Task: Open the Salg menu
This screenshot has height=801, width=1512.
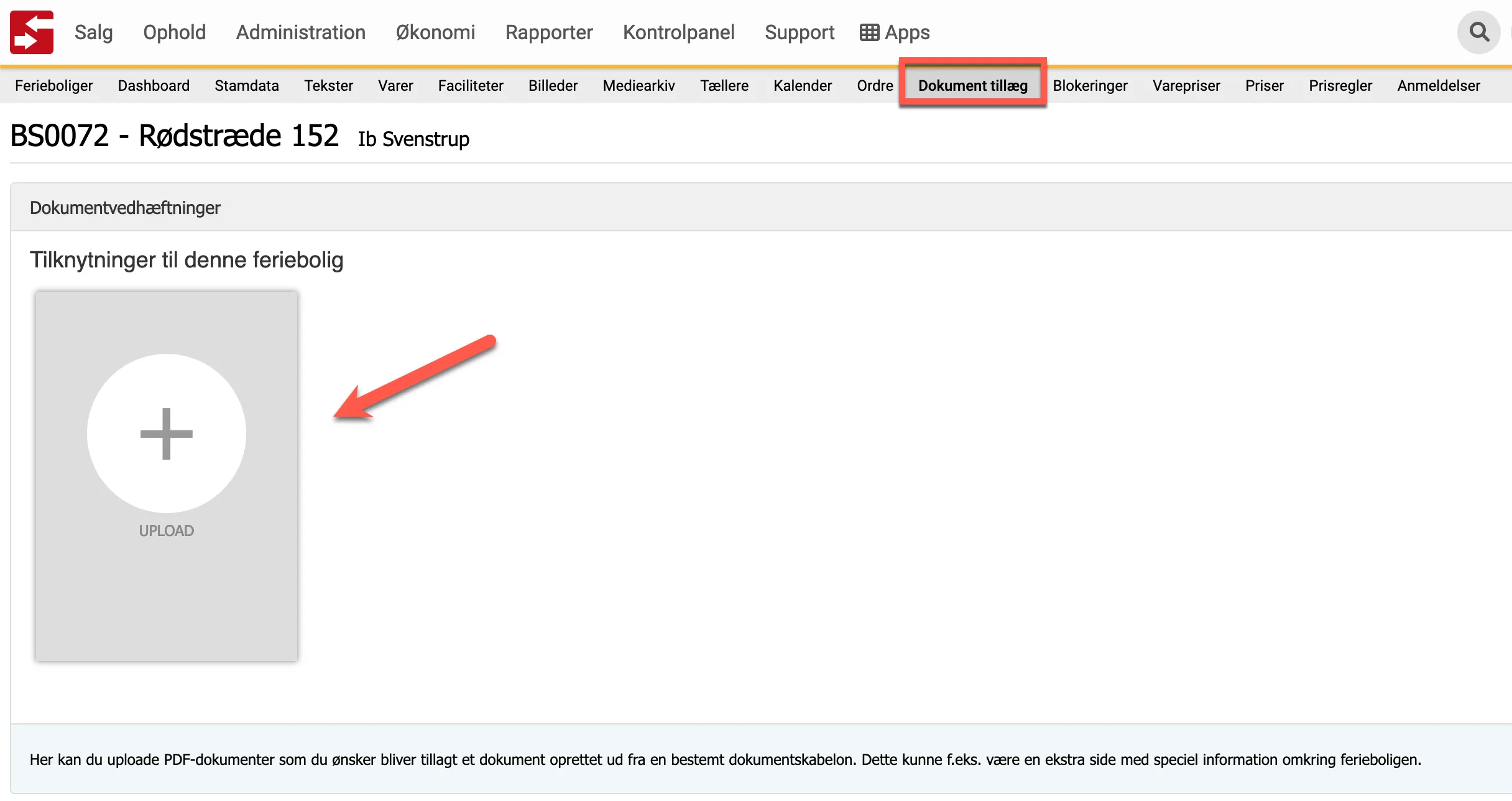Action: tap(94, 32)
